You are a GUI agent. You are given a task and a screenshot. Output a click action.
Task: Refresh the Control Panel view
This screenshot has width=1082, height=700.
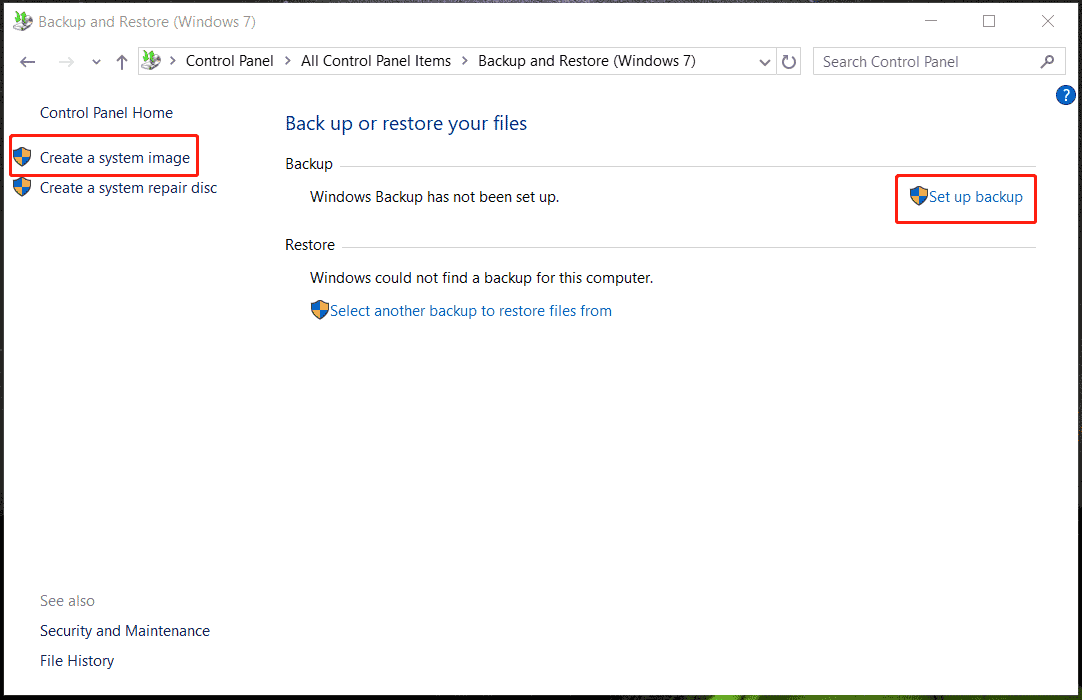[x=789, y=62]
